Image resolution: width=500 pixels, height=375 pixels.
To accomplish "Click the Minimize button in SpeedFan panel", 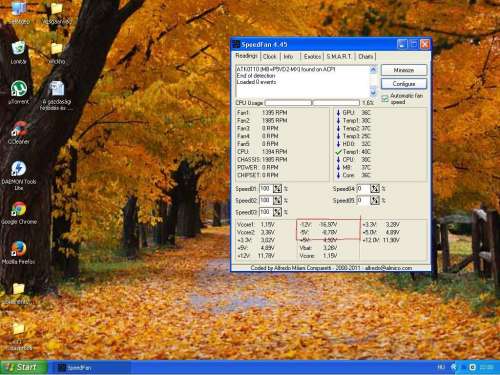I will point(404,70).
